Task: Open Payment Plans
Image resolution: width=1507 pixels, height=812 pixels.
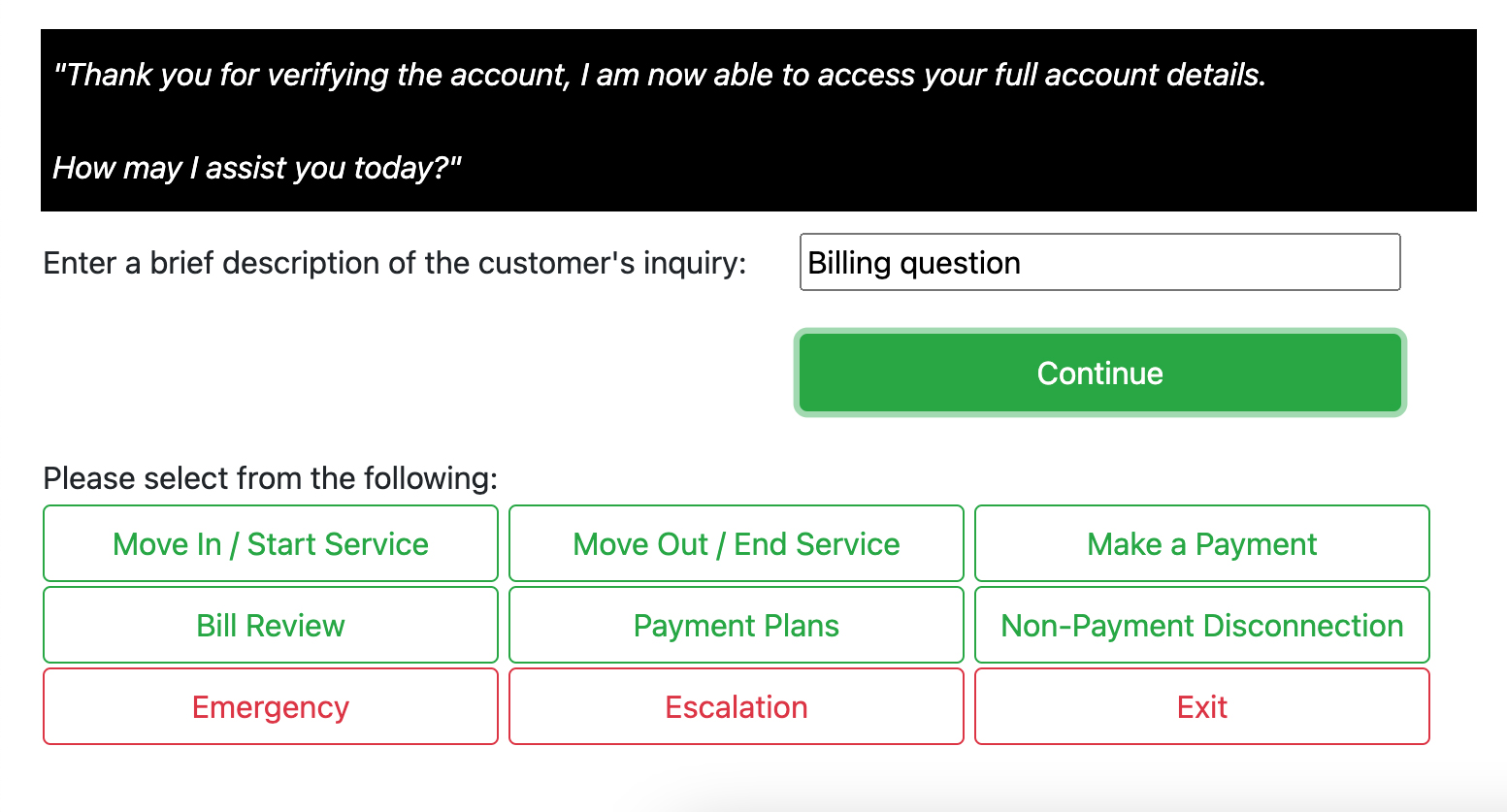Action: tap(737, 626)
